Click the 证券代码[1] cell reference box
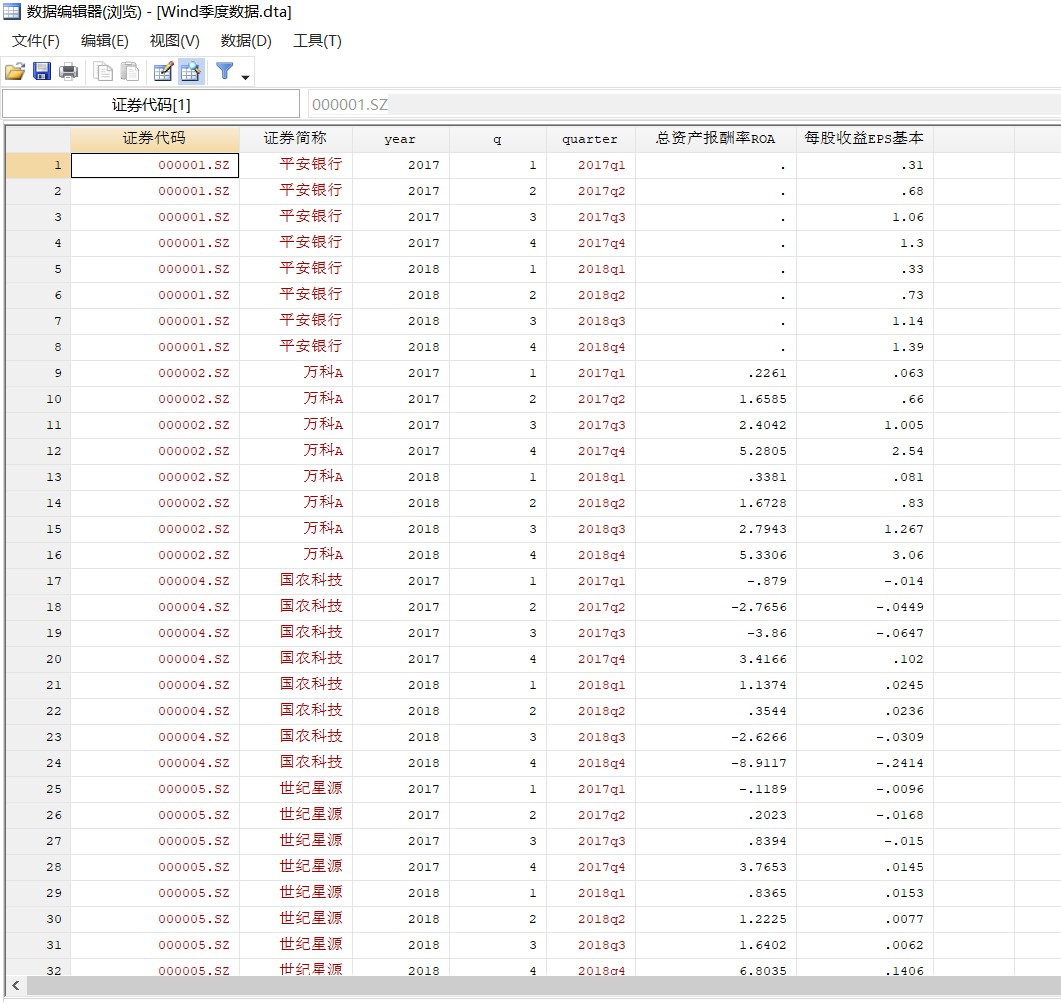This screenshot has width=1061, height=1005. [151, 104]
